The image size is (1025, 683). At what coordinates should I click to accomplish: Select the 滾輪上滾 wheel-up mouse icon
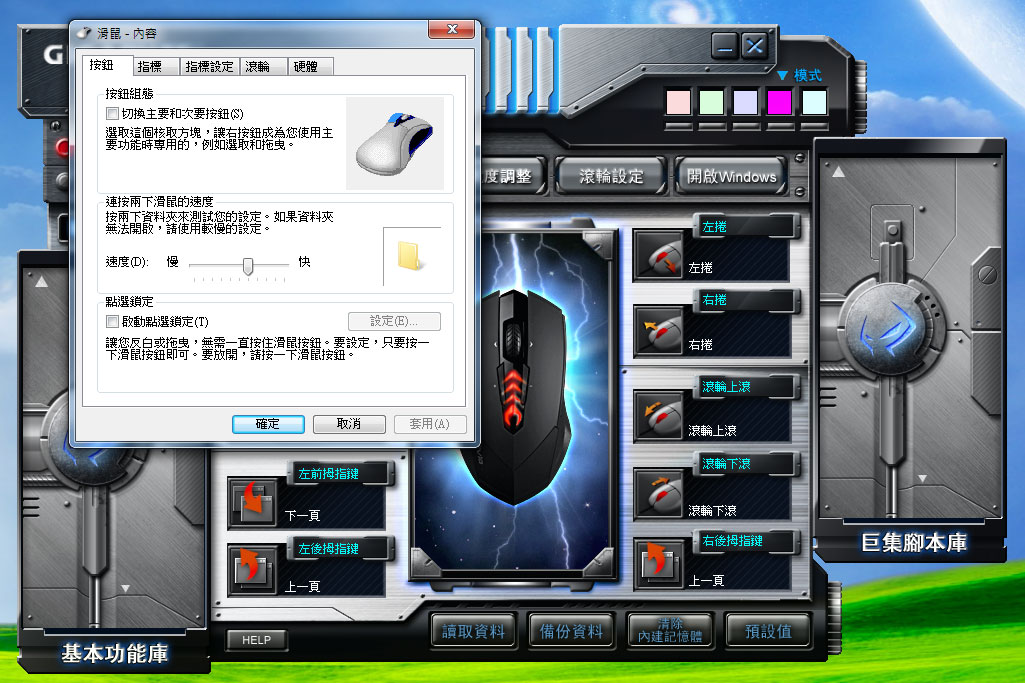tap(660, 416)
